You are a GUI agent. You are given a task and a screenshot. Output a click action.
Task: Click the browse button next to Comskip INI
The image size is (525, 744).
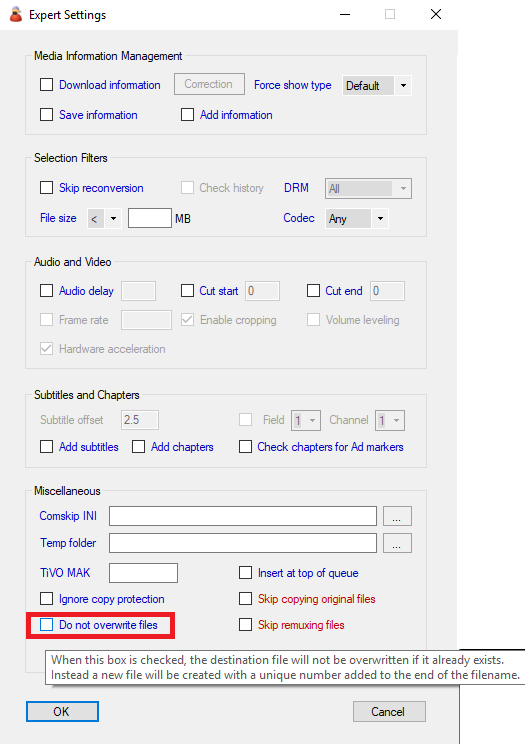(397, 516)
